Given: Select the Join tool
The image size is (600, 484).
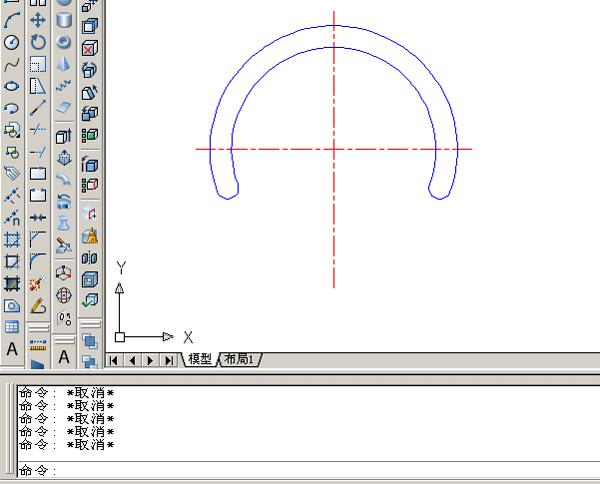Looking at the screenshot, I should (38, 218).
